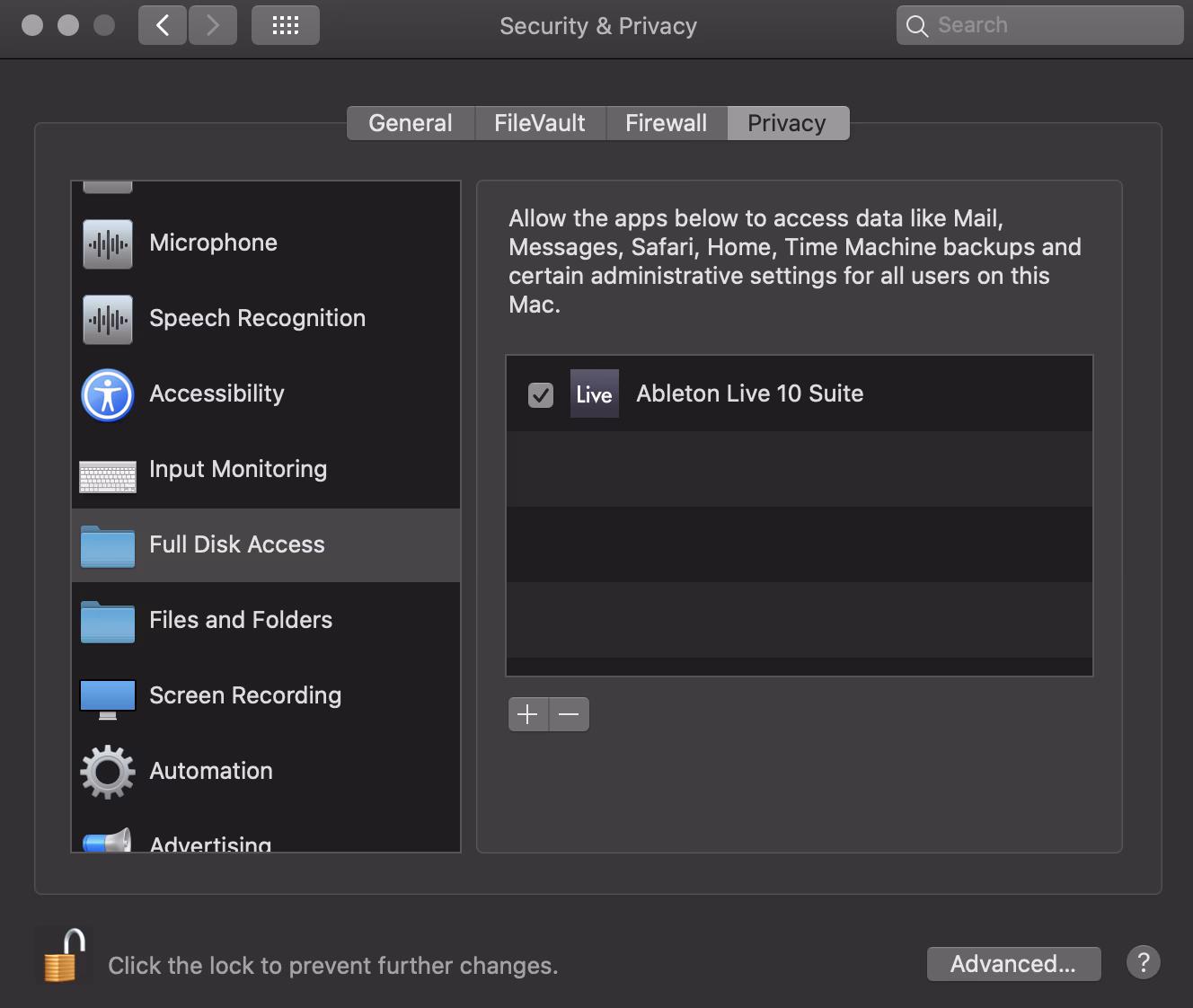The width and height of the screenshot is (1193, 1008).
Task: Open the Full Disk Access folder icon
Action: [107, 544]
